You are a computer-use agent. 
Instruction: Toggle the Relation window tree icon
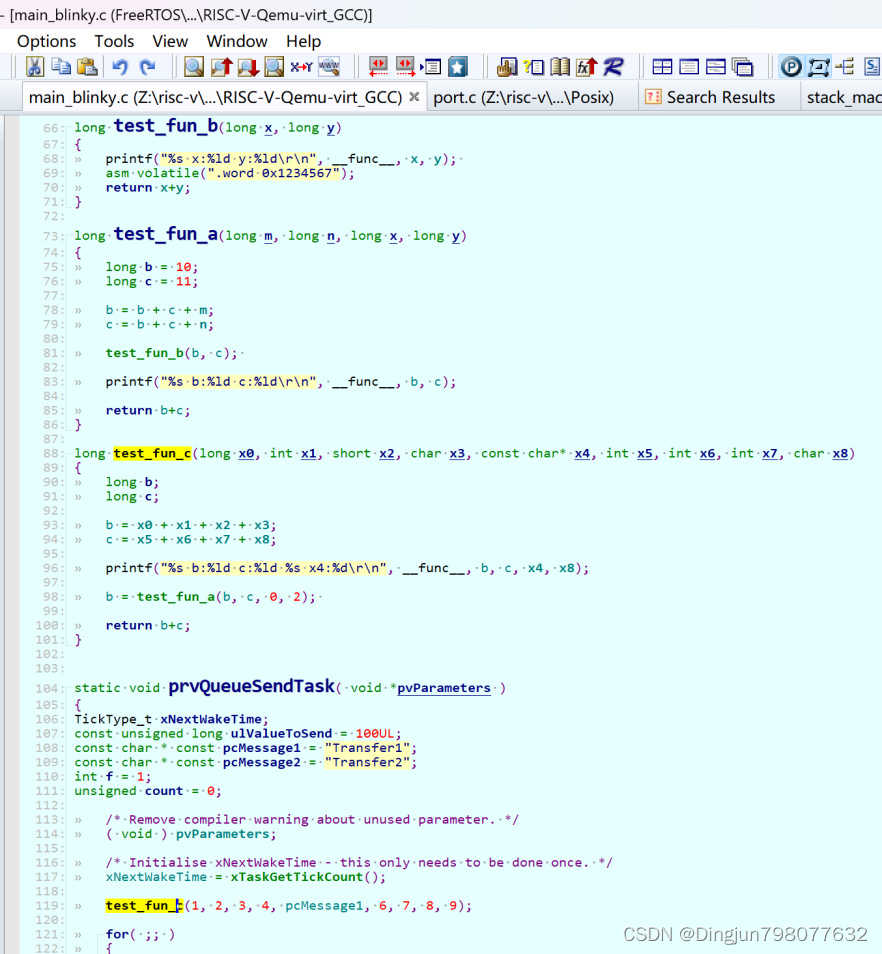tap(845, 66)
